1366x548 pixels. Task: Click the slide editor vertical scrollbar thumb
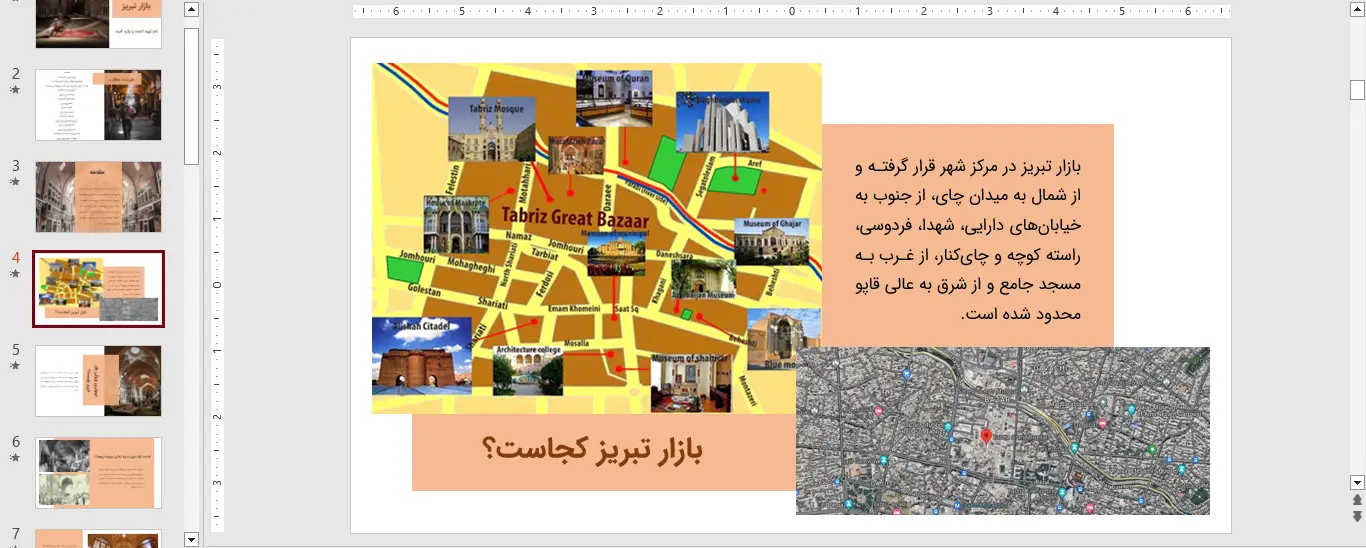(x=1357, y=90)
